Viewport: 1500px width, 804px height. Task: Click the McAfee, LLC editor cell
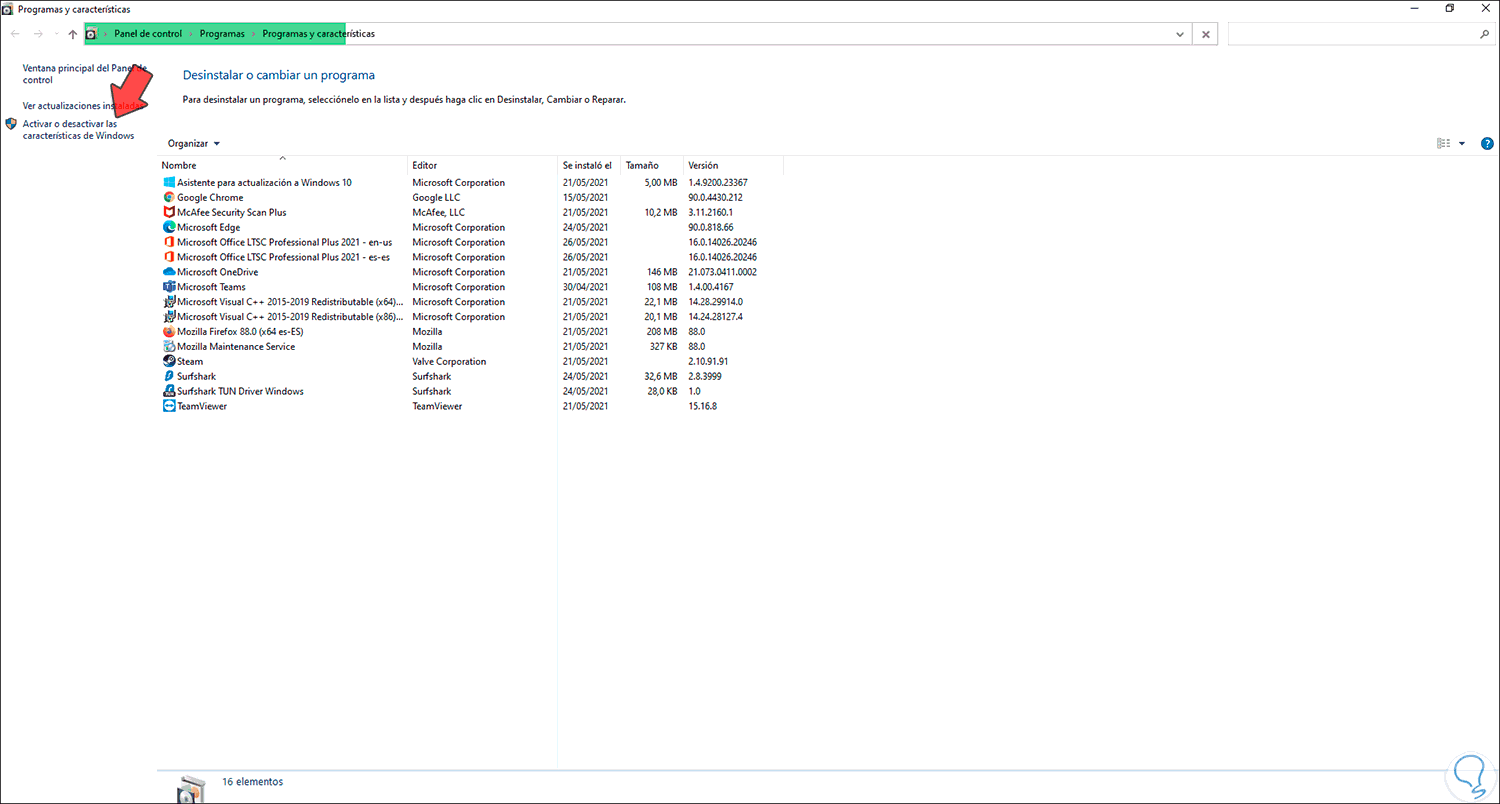tap(438, 213)
